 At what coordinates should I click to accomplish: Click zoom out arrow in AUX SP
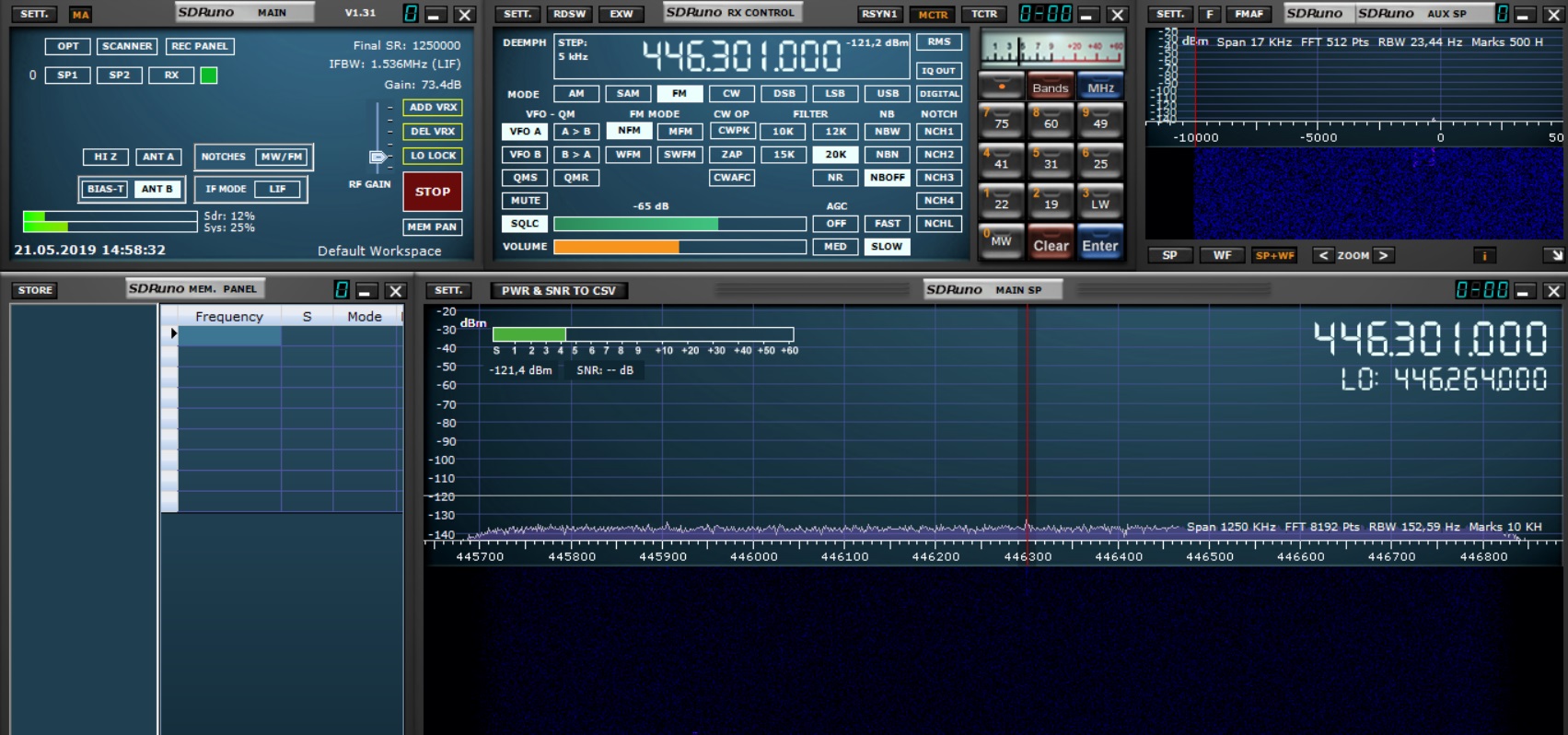point(1323,256)
